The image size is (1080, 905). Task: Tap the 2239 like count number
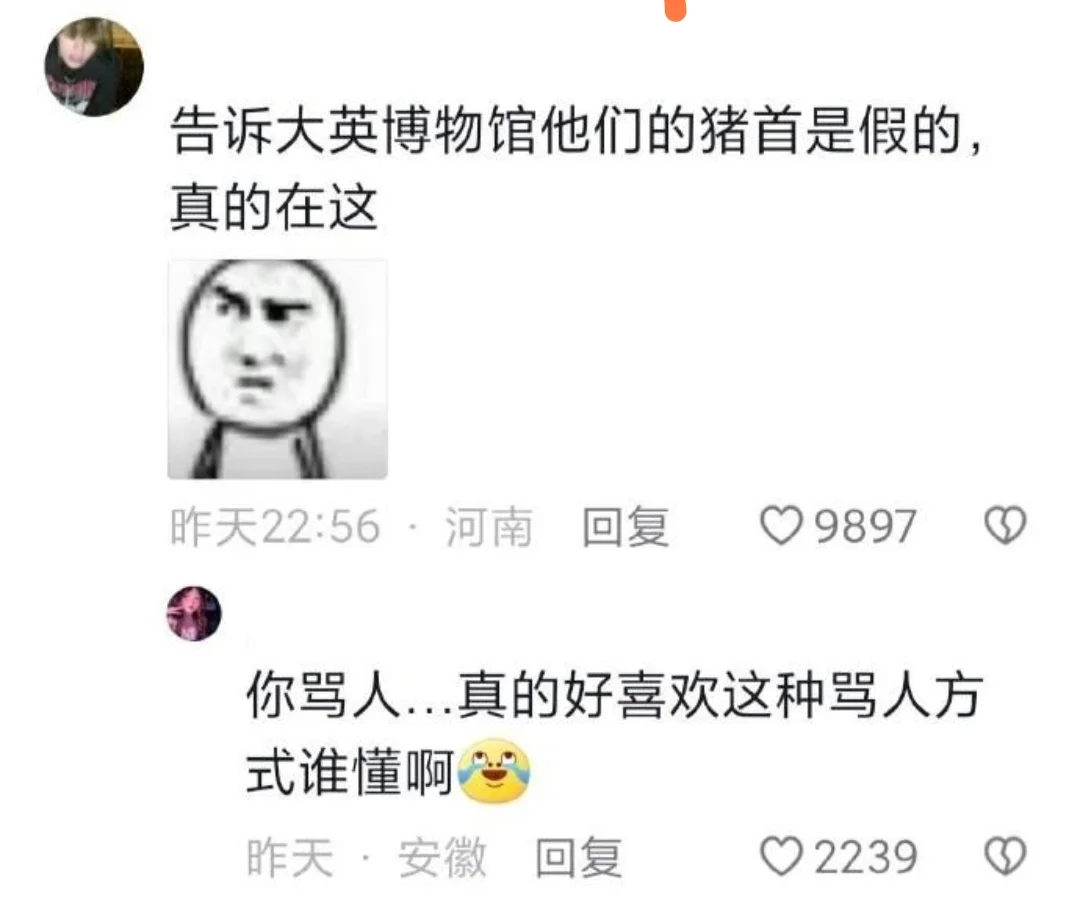[x=866, y=857]
